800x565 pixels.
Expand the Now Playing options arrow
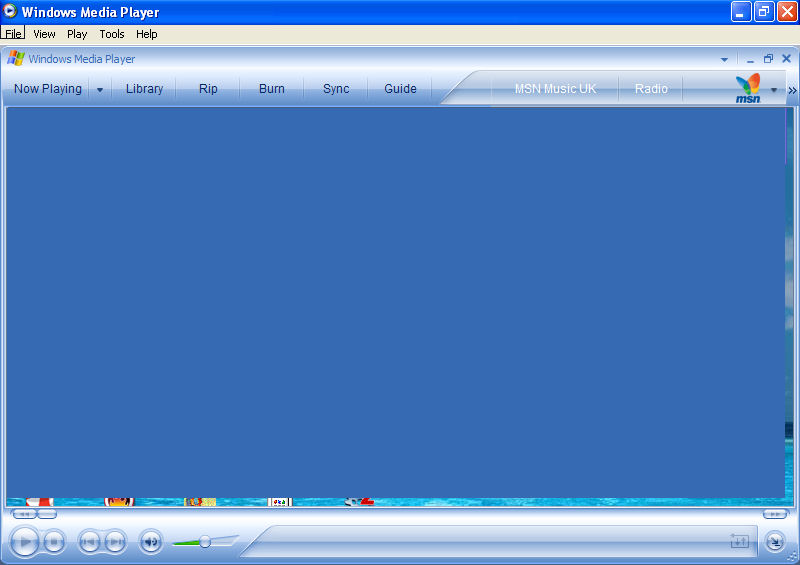tap(100, 90)
